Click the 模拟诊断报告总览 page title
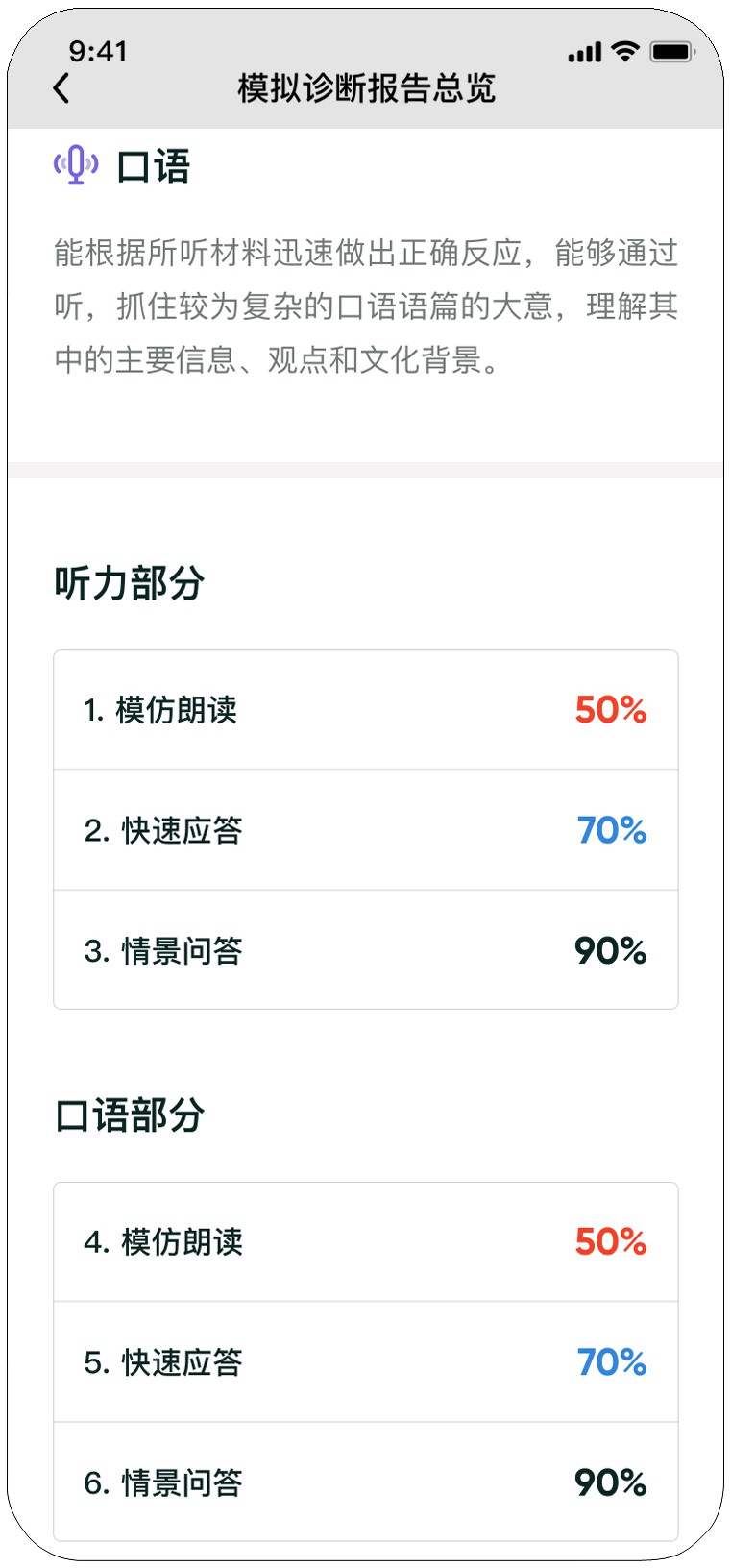The image size is (731, 1568). [x=366, y=88]
